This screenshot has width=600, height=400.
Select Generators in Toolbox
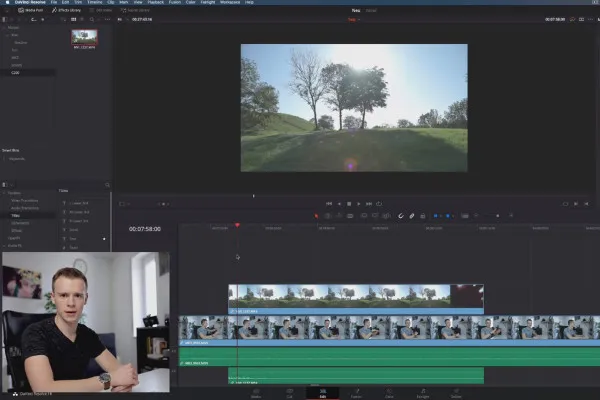point(20,223)
